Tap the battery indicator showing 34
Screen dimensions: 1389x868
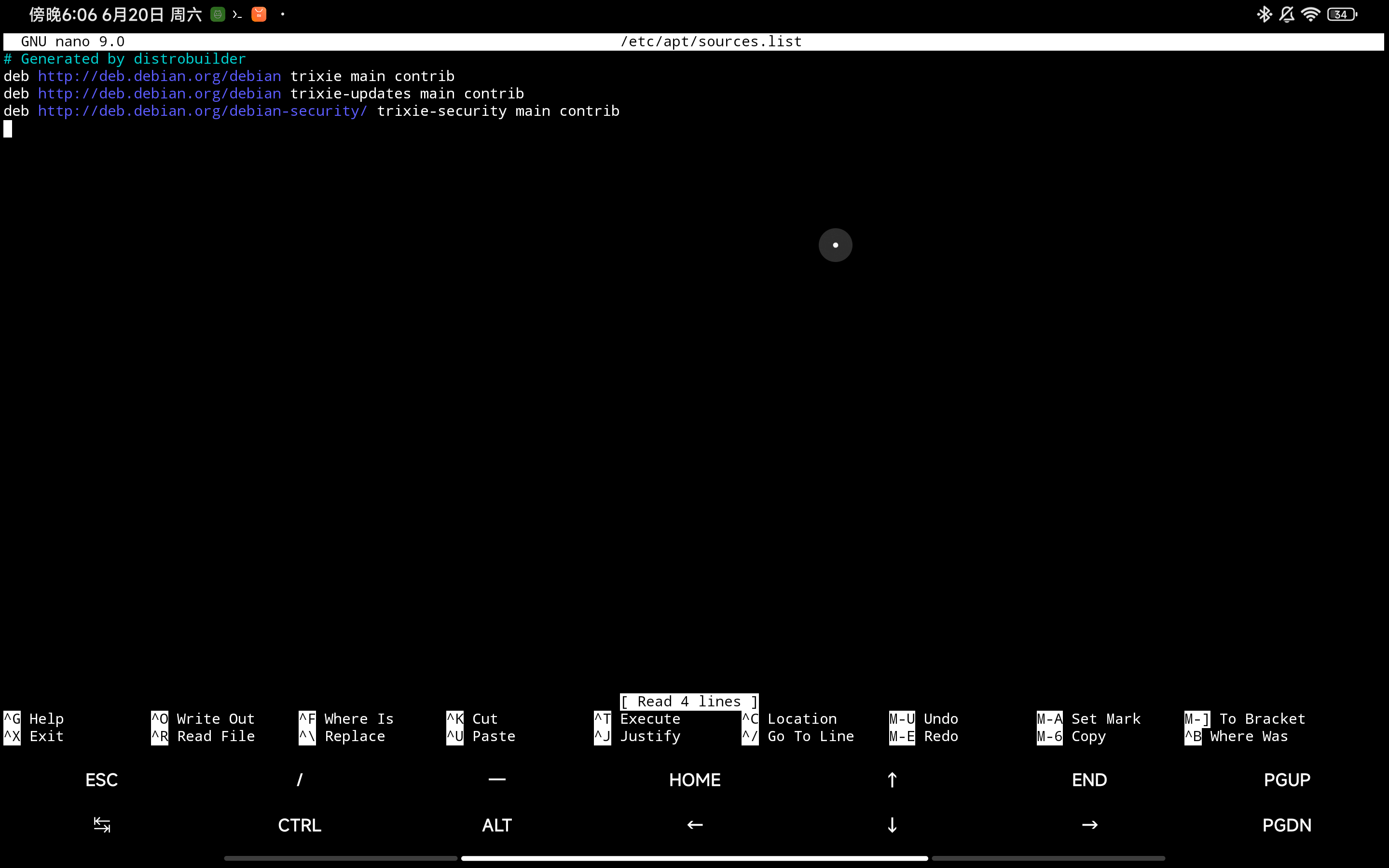click(1342, 14)
